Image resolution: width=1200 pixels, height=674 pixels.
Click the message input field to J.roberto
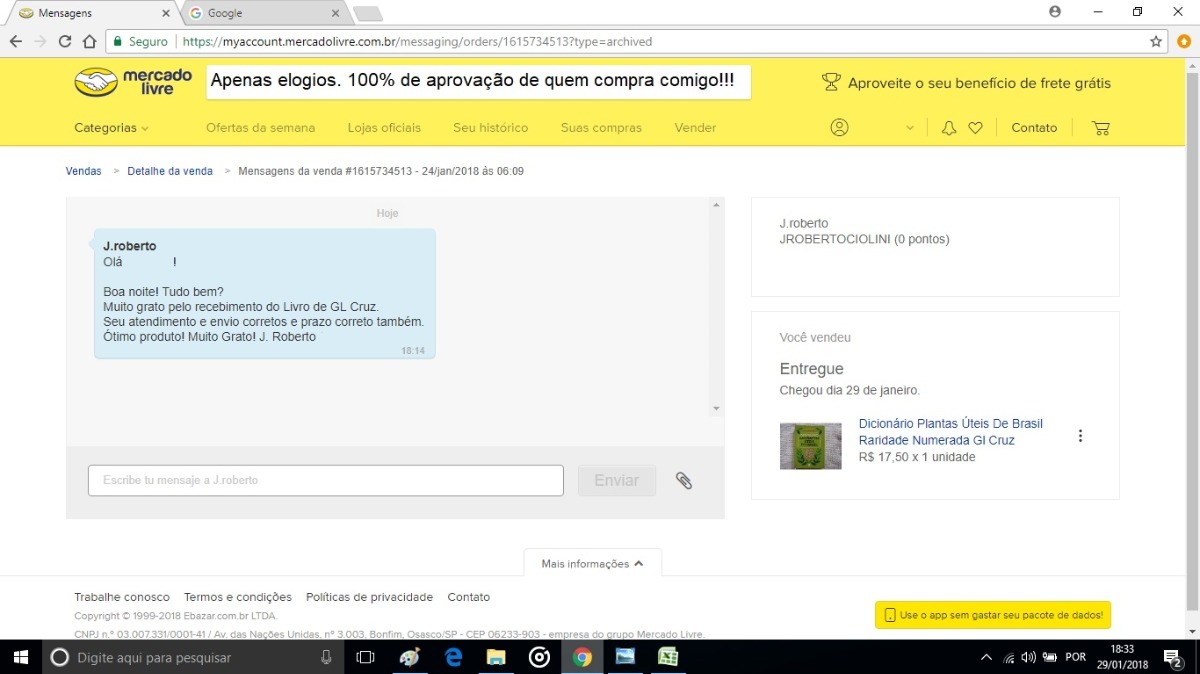tap(326, 480)
